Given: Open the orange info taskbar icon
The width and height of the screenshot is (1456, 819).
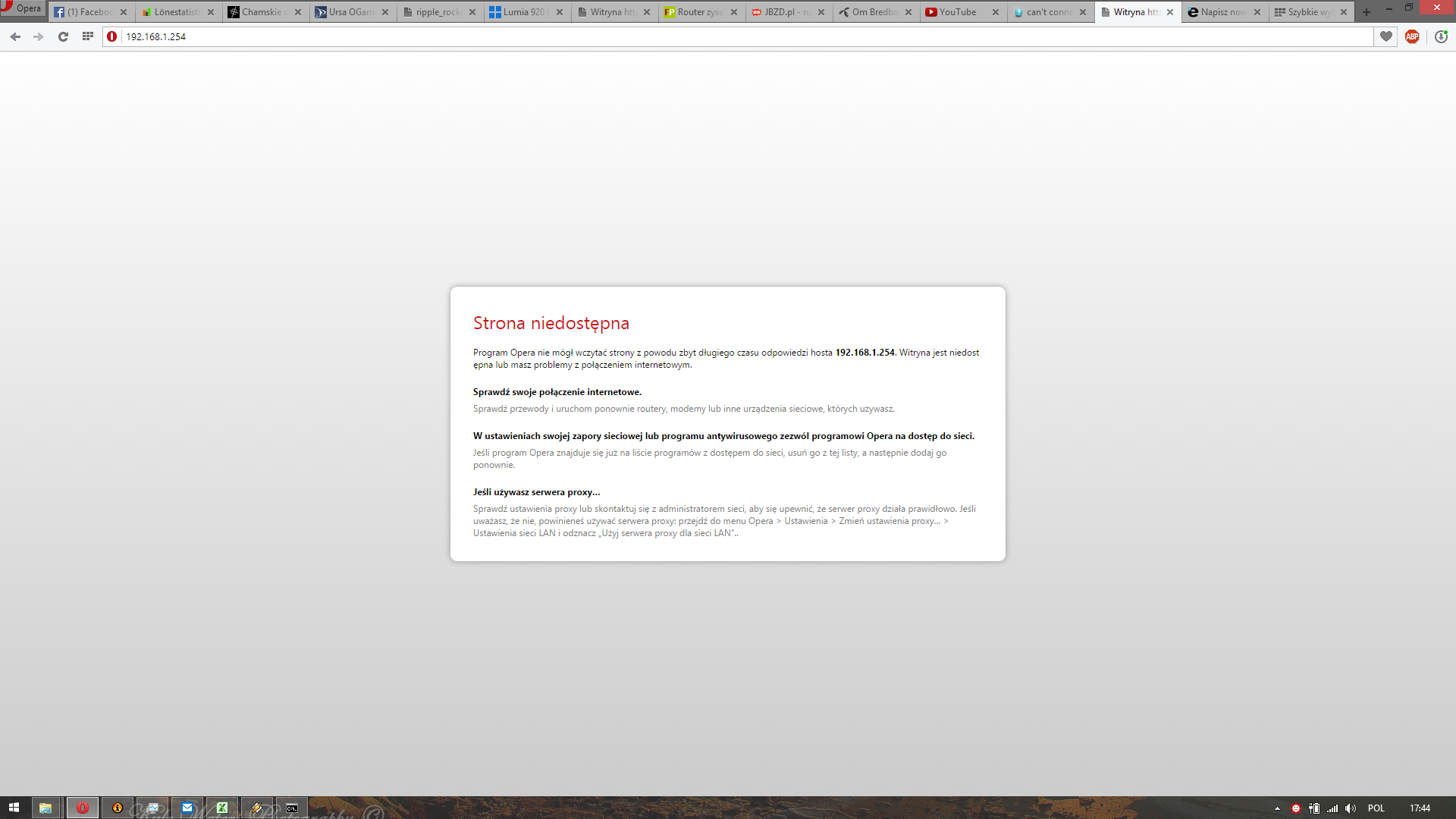Looking at the screenshot, I should point(118,808).
